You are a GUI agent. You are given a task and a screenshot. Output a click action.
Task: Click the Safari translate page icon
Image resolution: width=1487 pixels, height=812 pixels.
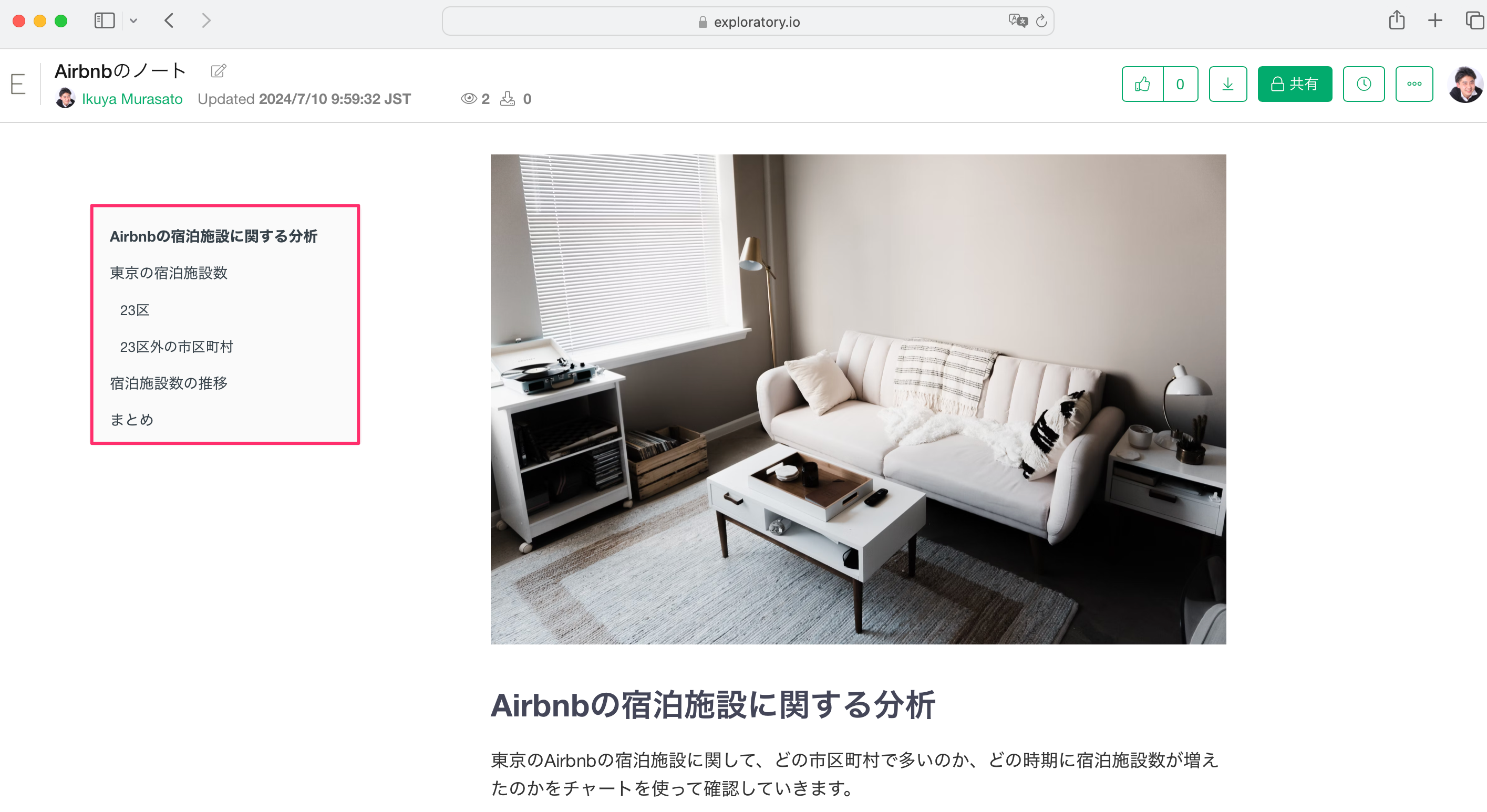pyautogui.click(x=1018, y=22)
